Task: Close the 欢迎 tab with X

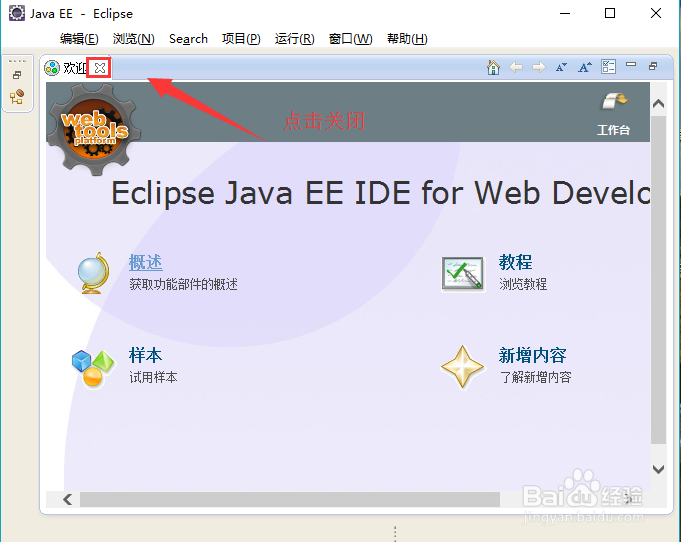Action: click(x=99, y=68)
